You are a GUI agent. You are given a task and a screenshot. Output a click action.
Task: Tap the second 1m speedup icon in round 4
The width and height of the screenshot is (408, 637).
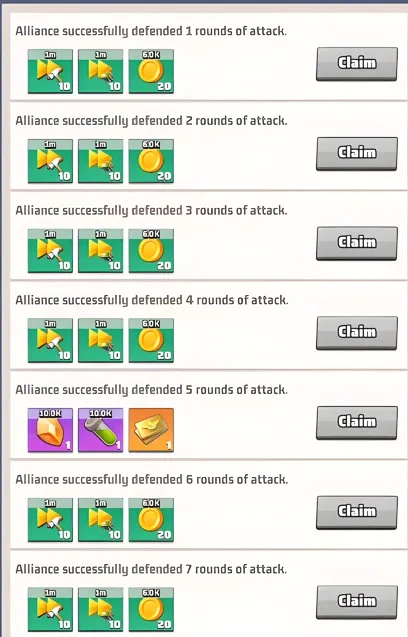tap(101, 341)
